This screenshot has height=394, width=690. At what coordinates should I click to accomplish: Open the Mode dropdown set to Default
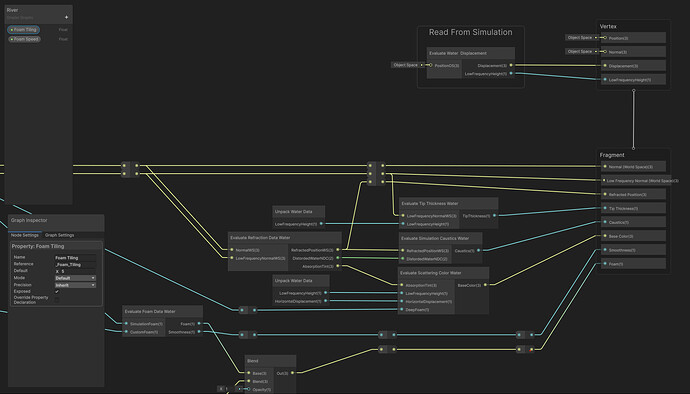(75, 278)
